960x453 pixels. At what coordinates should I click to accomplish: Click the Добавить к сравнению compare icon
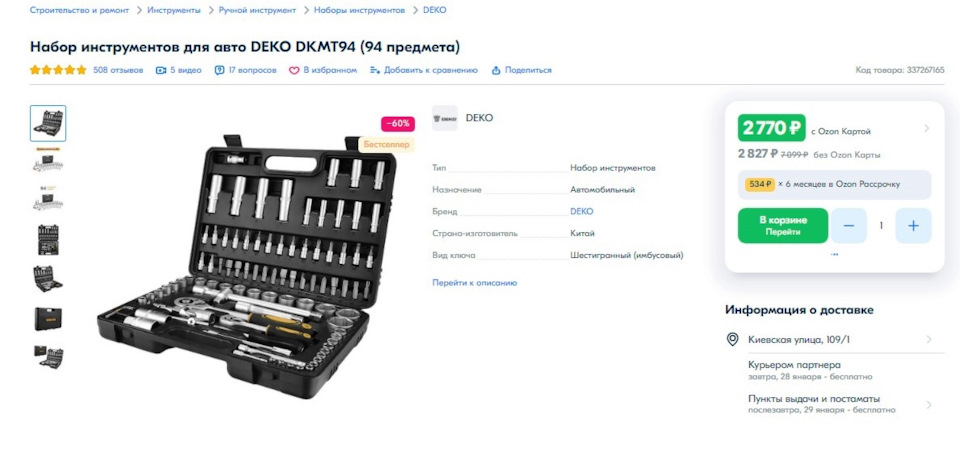[x=375, y=70]
